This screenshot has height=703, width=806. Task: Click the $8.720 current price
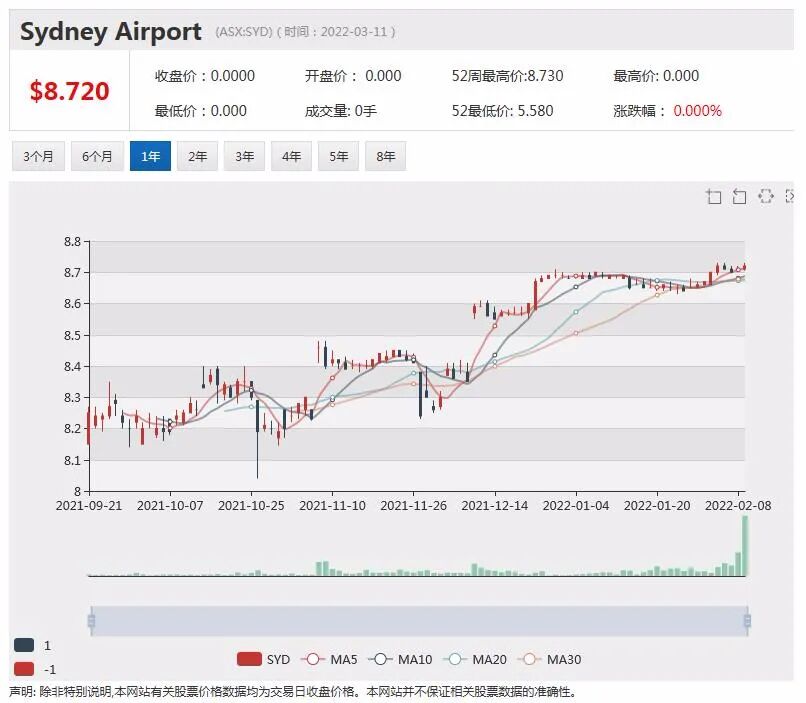(69, 91)
